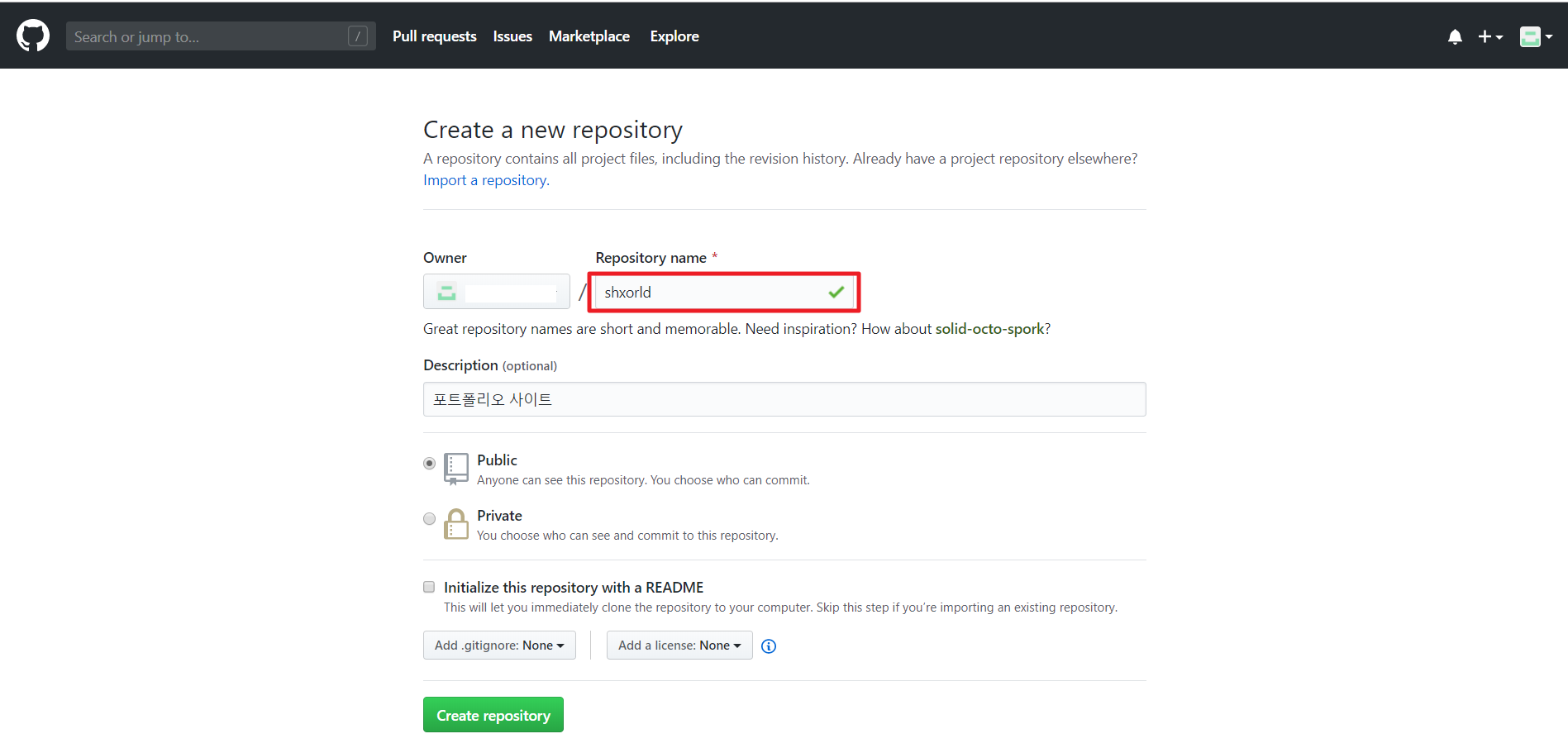Open Marketplace from the header
Viewport: 1568px width, 748px height.
[589, 36]
